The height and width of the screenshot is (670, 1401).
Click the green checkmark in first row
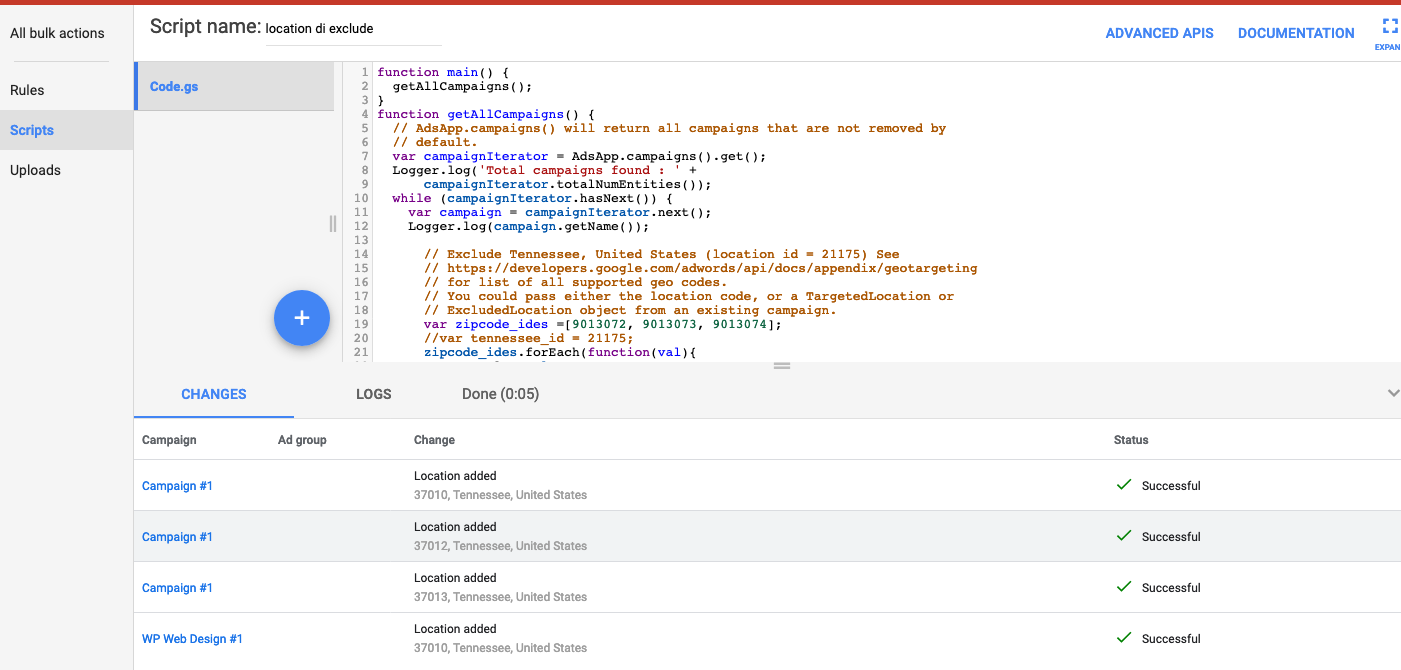(1124, 485)
